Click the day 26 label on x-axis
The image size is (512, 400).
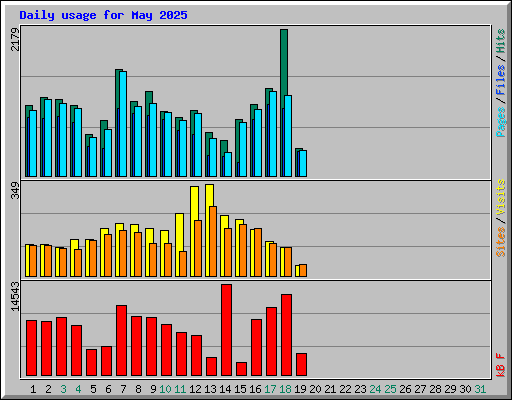(405, 389)
